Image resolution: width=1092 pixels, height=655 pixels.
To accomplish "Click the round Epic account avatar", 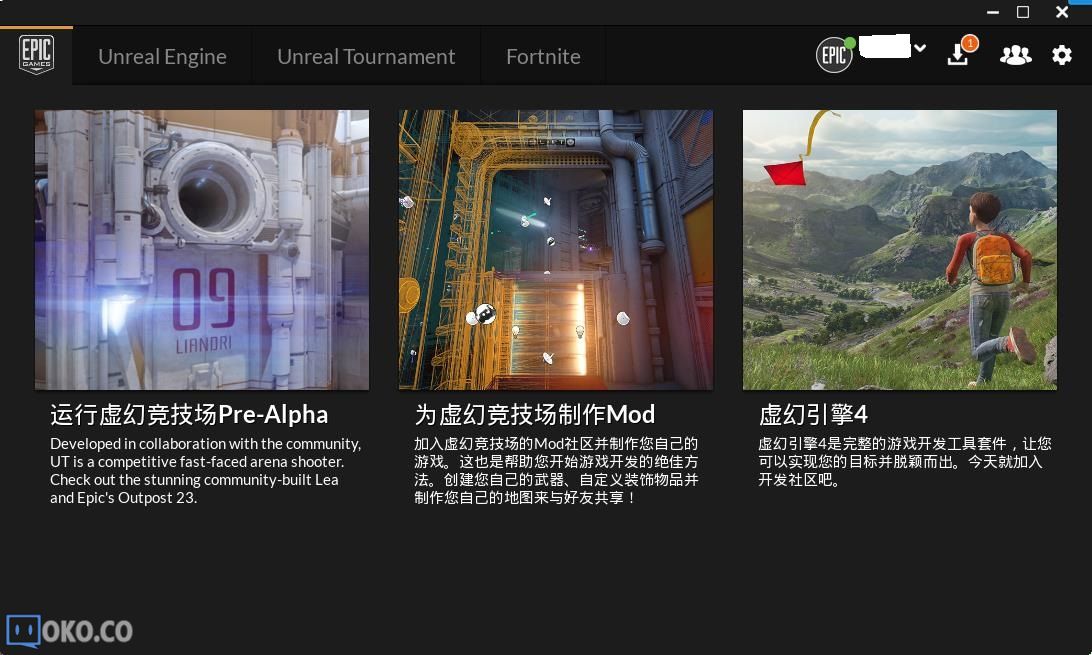I will [x=834, y=56].
